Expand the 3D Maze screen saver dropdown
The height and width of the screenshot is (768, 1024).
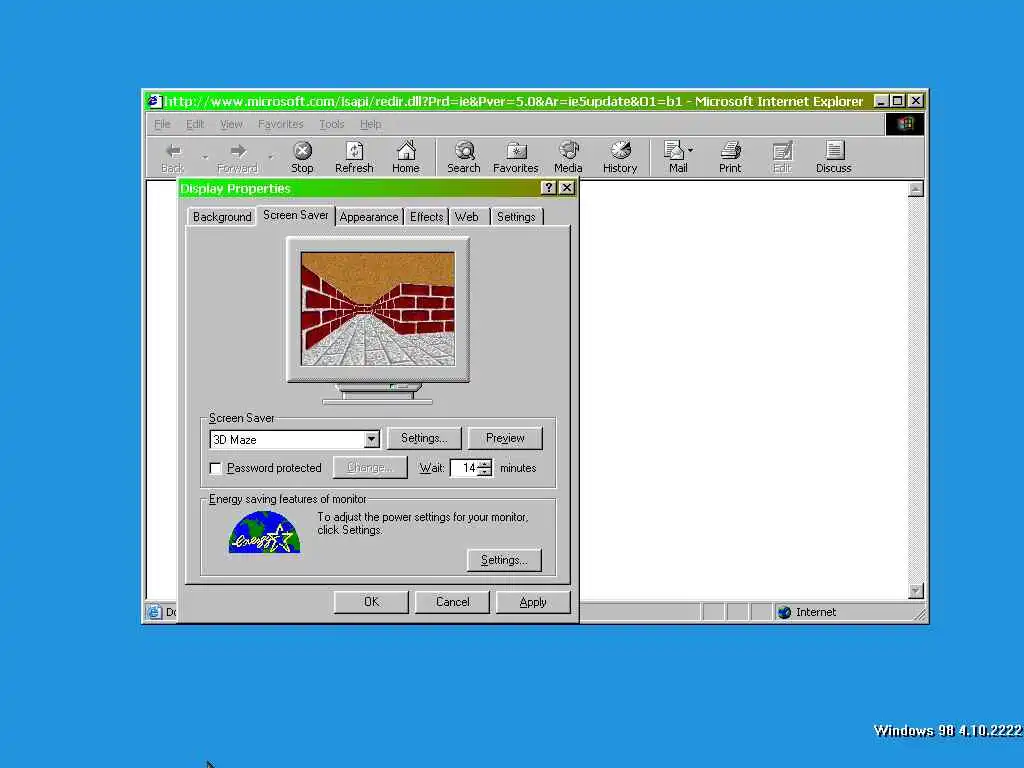pyautogui.click(x=371, y=440)
